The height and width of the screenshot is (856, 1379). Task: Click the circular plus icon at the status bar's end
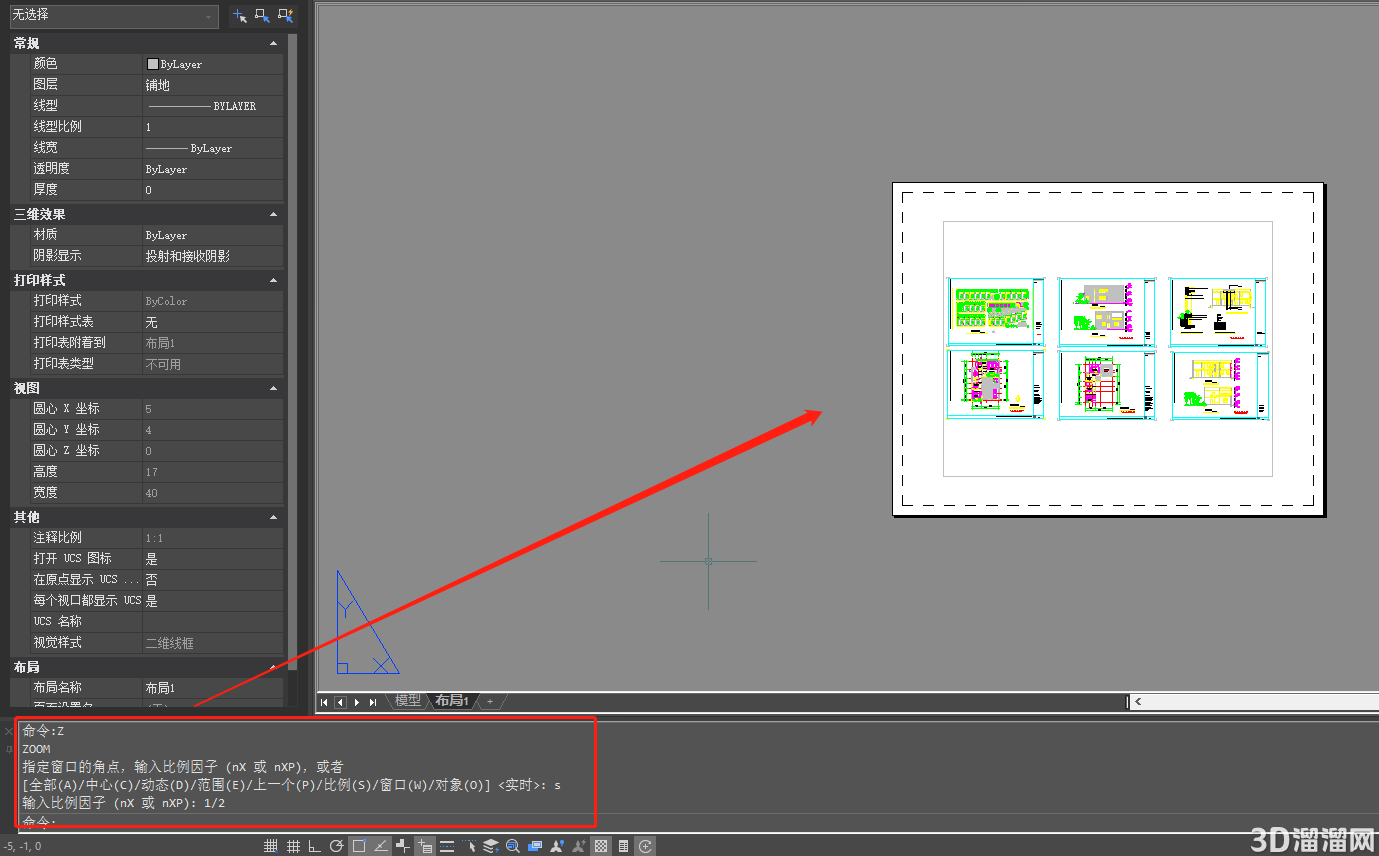point(645,846)
